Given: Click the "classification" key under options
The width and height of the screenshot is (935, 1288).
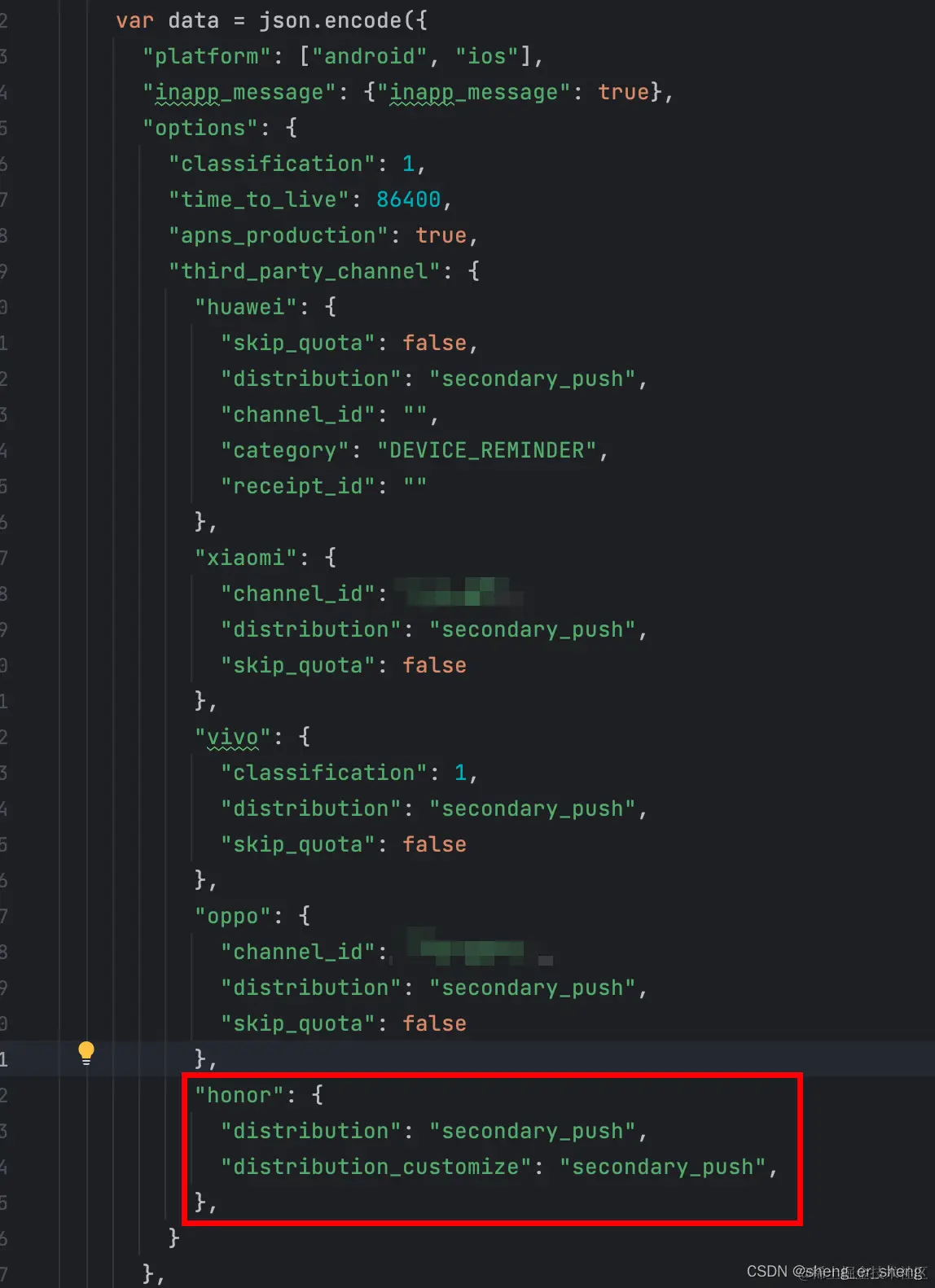Looking at the screenshot, I should coord(272,164).
